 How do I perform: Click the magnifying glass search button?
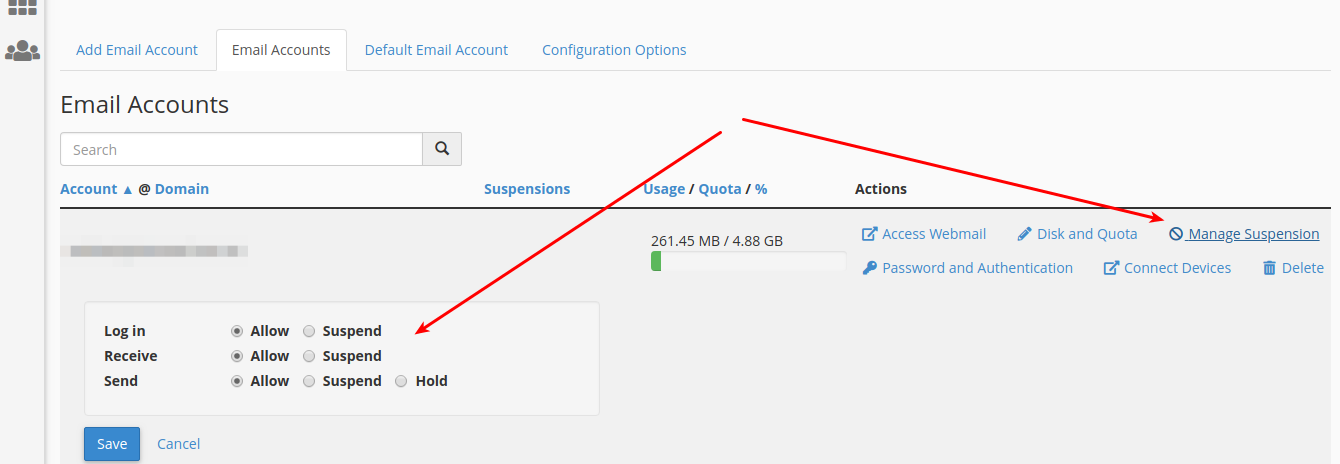442,149
